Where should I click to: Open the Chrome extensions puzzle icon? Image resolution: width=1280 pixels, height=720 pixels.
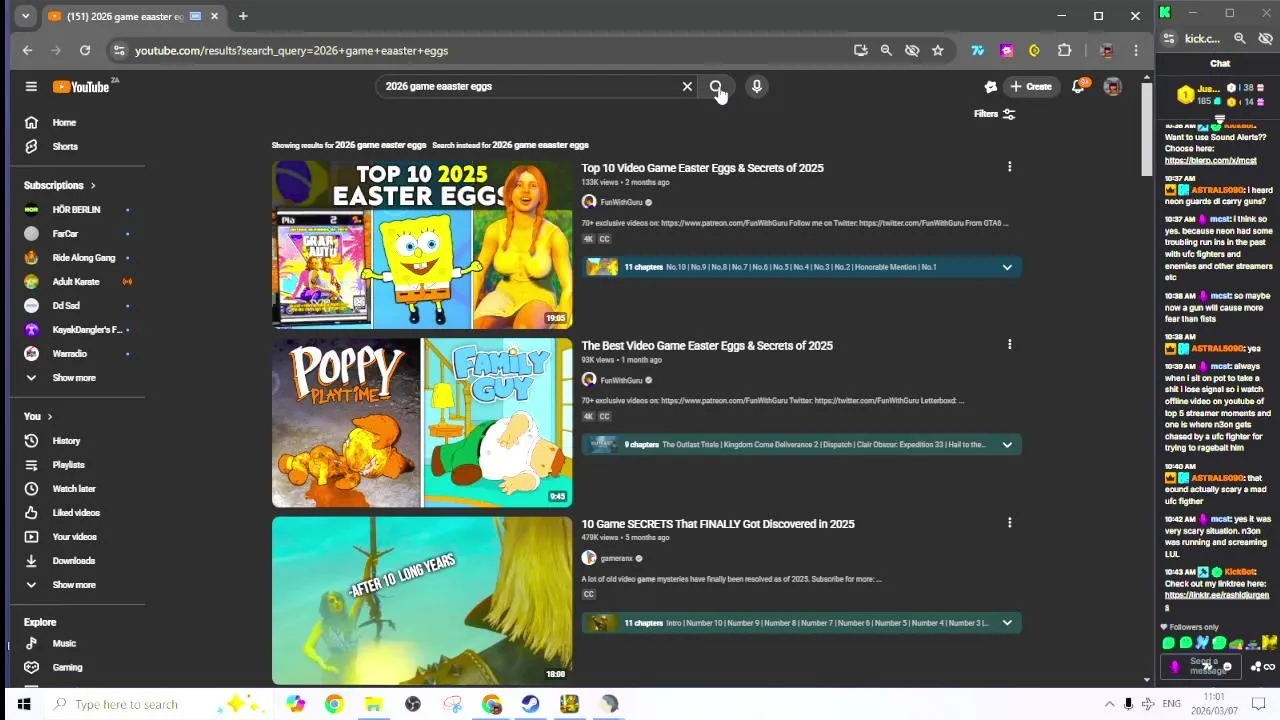[x=1064, y=50]
